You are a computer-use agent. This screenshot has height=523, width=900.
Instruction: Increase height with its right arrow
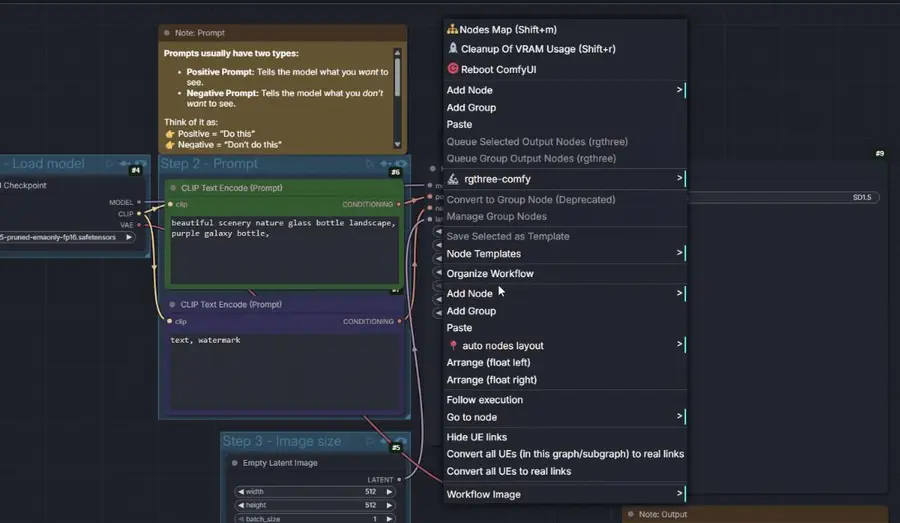tap(389, 505)
